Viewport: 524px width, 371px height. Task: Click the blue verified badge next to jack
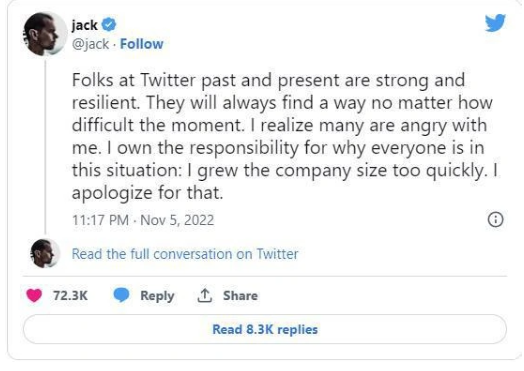click(109, 25)
